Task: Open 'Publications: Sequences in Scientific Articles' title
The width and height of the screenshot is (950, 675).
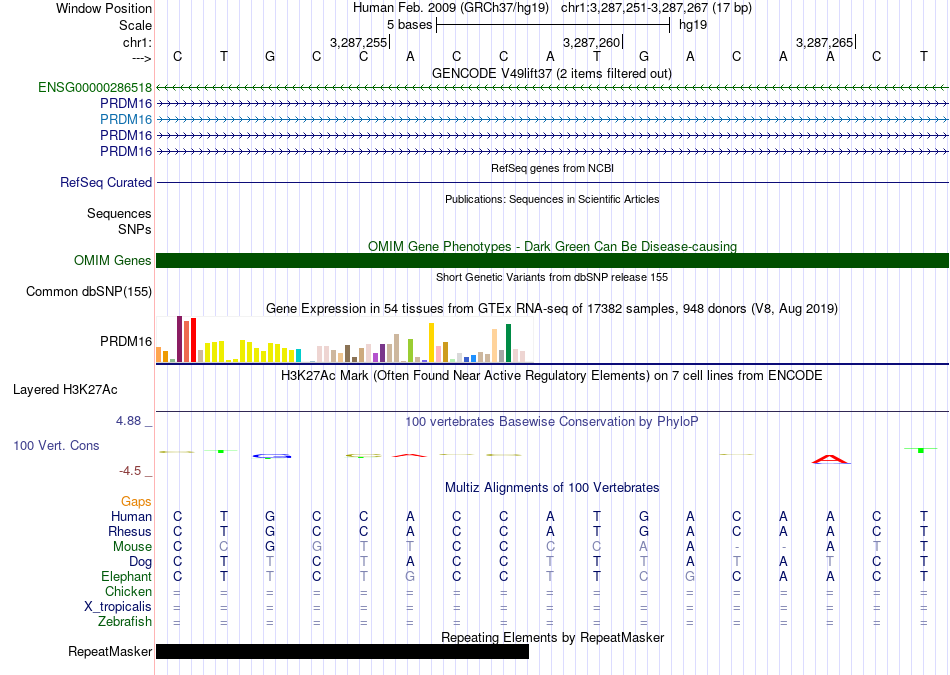Action: (552, 199)
